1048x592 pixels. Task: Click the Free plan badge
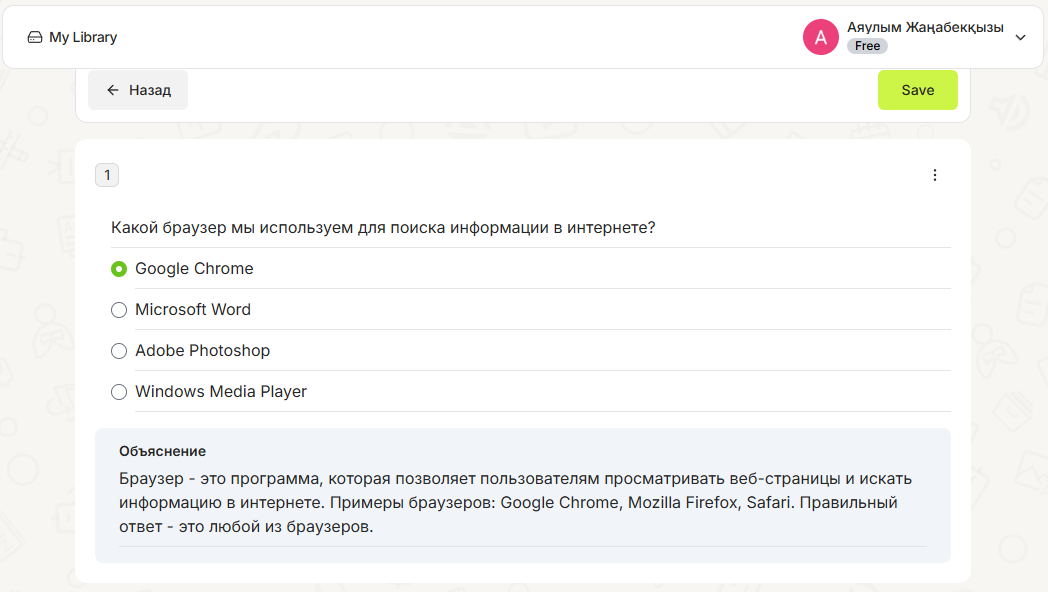867,46
